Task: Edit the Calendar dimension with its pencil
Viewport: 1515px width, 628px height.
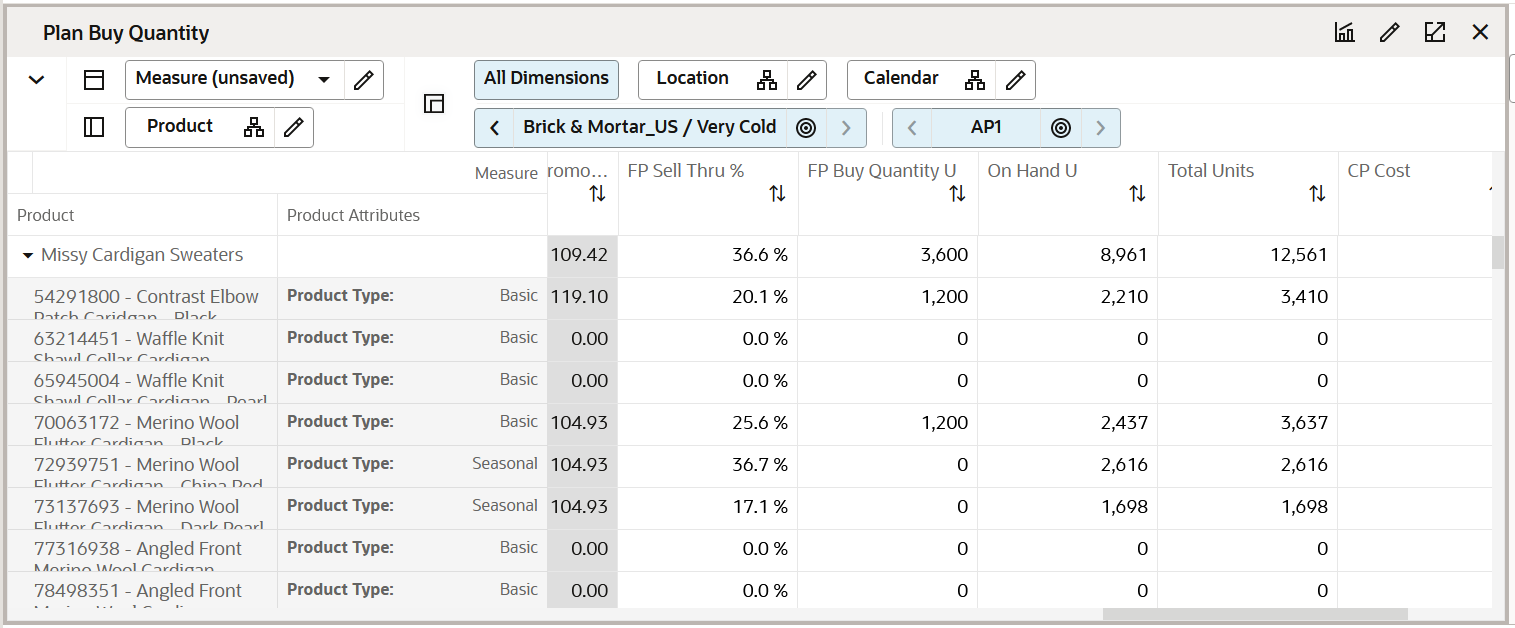Action: coord(1015,80)
